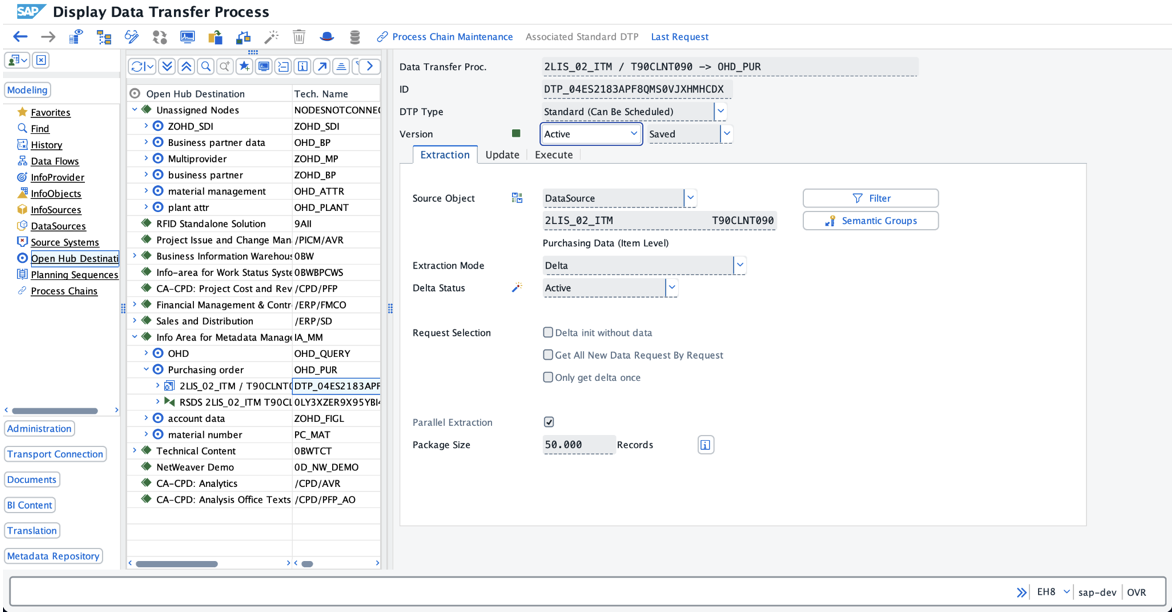Check Get All New Data Request By Request
This screenshot has width=1172, height=614.
click(548, 355)
